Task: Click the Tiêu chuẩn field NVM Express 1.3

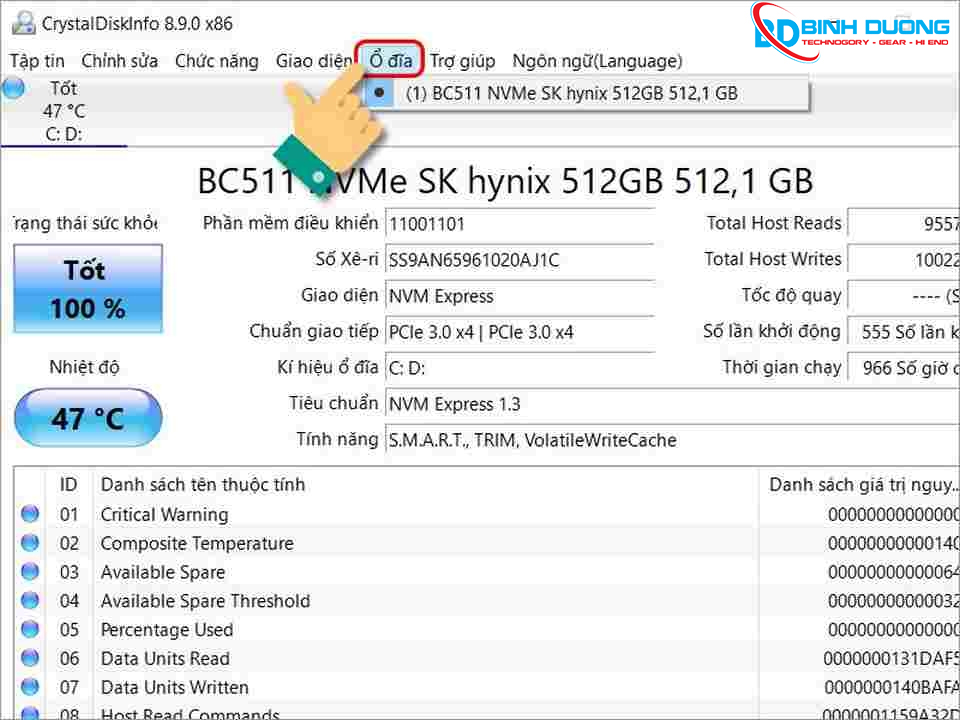Action: tap(672, 404)
